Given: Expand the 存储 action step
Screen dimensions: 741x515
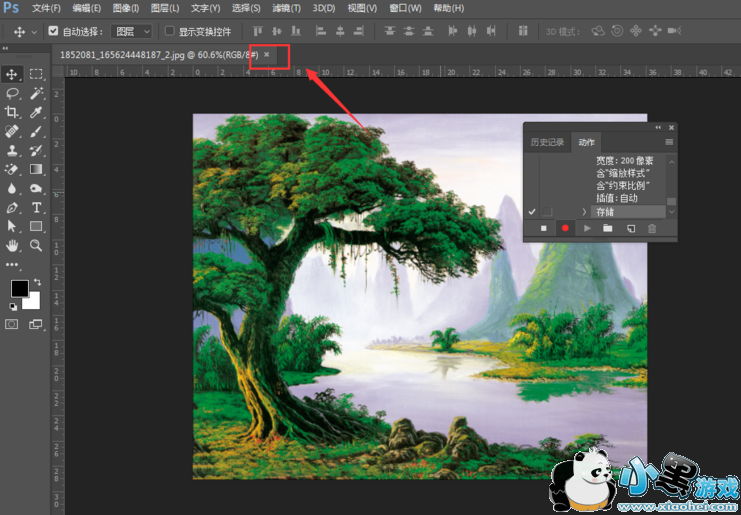Looking at the screenshot, I should [x=584, y=212].
